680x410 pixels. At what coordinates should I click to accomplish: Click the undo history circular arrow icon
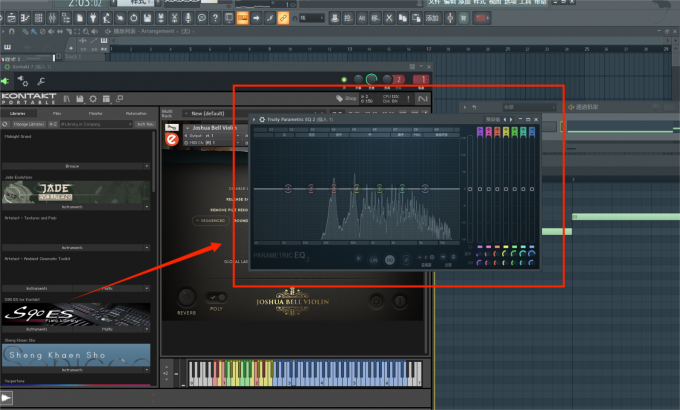pyautogui.click(x=134, y=18)
